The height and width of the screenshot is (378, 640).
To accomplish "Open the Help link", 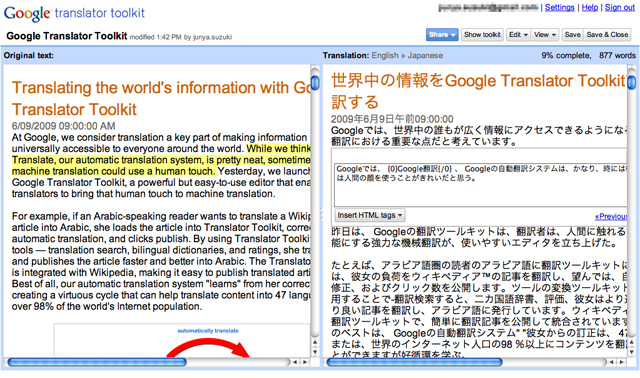I will [589, 7].
